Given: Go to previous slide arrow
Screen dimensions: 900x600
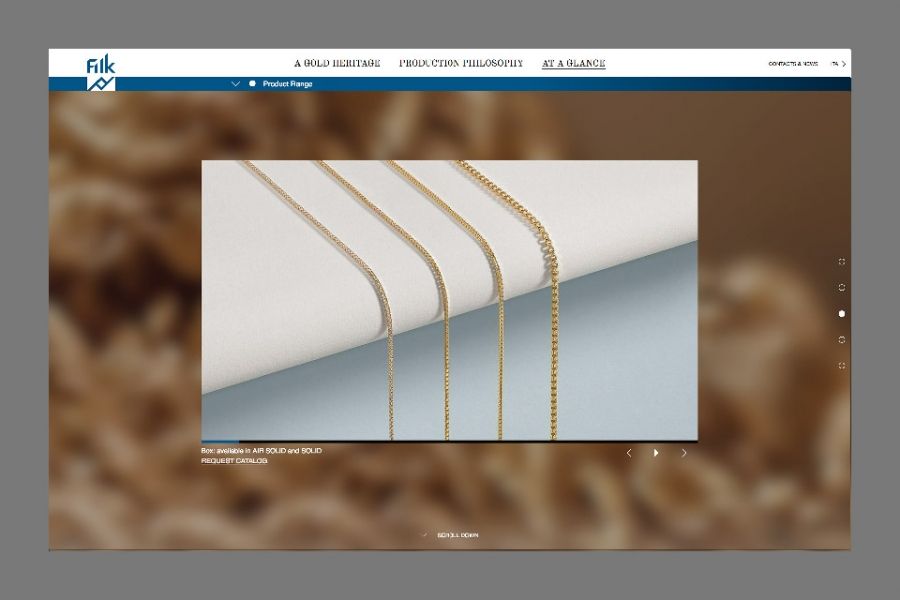Looking at the screenshot, I should (629, 453).
